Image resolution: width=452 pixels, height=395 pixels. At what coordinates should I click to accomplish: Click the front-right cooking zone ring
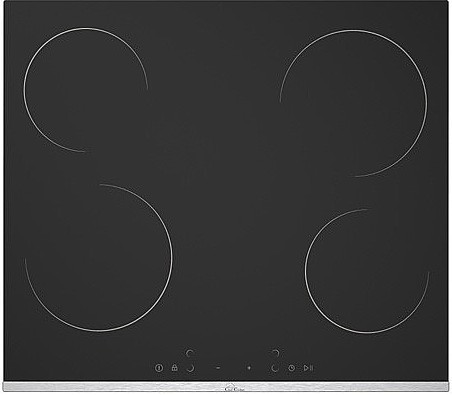coord(367,271)
